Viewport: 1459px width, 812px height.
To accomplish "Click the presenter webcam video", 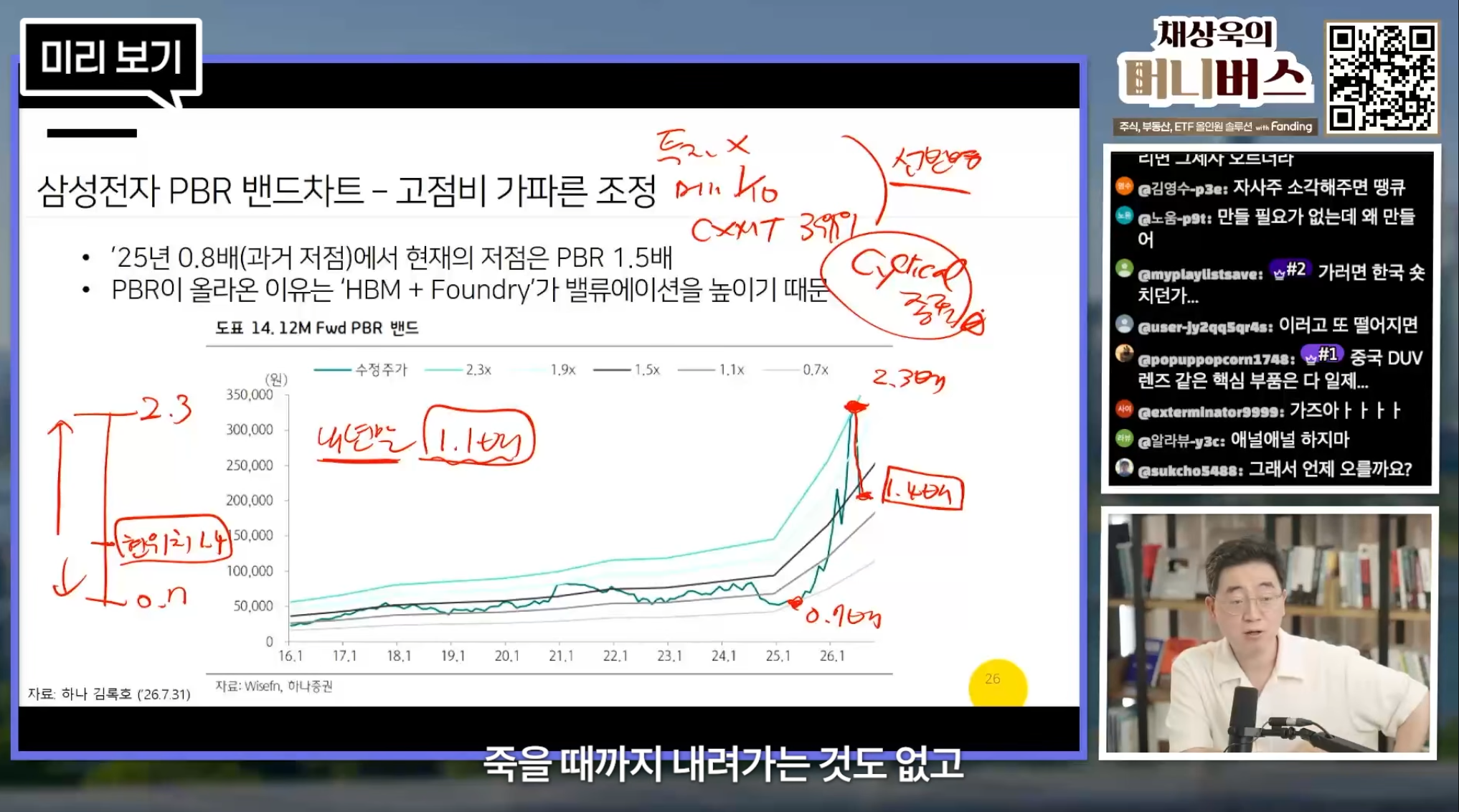I will pos(1268,633).
